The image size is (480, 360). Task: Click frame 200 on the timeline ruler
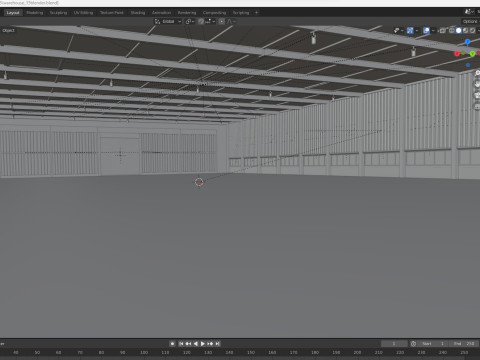[x=357, y=352]
